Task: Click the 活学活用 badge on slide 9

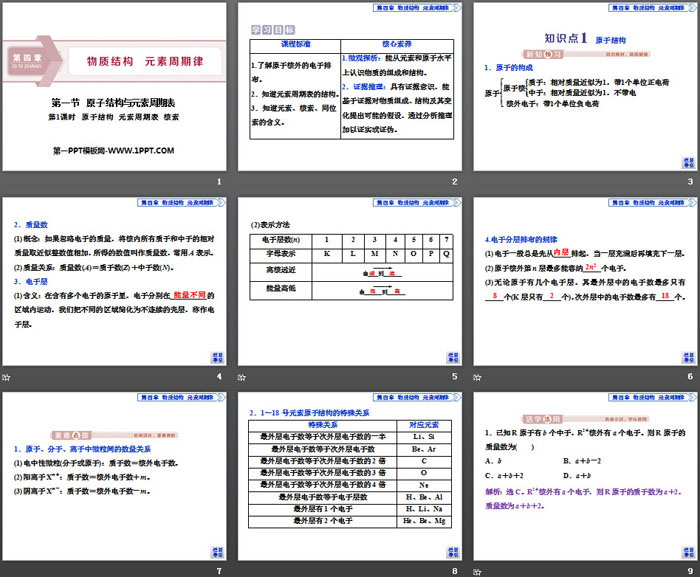Action: (542, 419)
